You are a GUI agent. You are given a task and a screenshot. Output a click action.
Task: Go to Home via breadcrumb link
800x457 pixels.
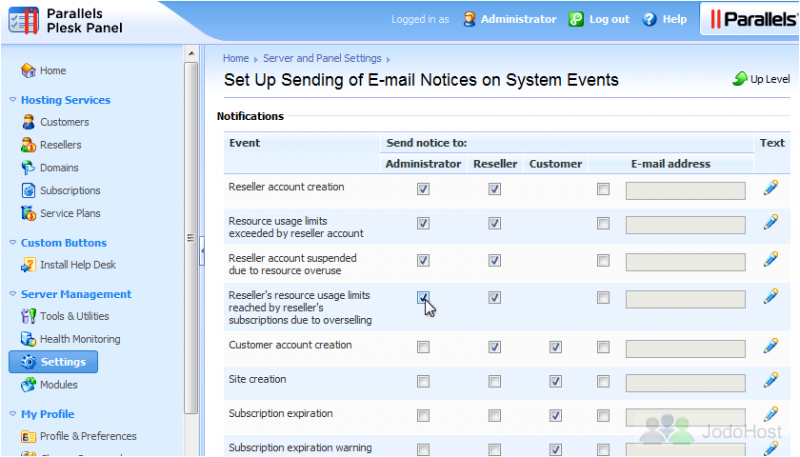[x=236, y=58]
